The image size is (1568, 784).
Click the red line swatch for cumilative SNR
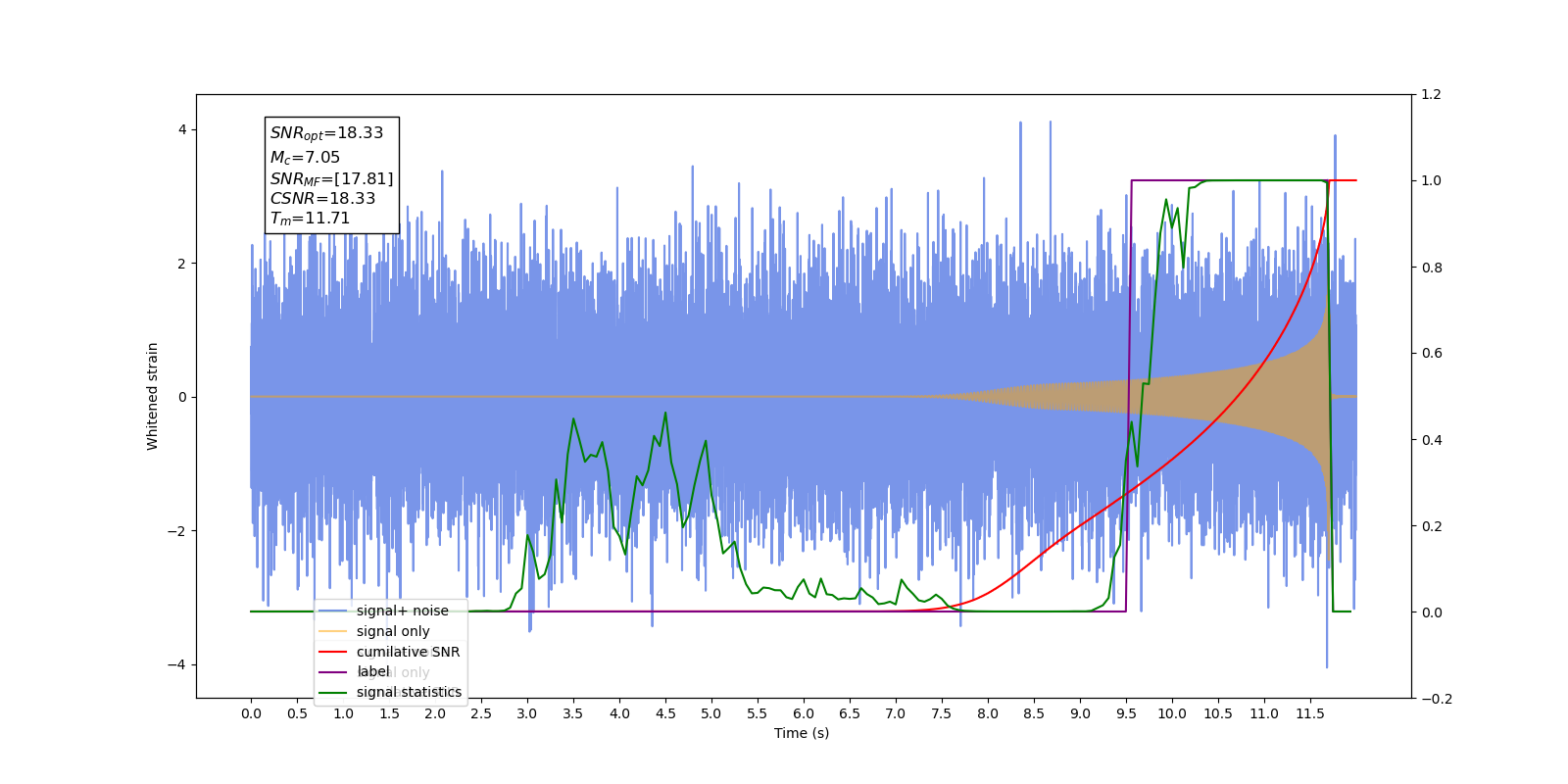pyautogui.click(x=333, y=652)
